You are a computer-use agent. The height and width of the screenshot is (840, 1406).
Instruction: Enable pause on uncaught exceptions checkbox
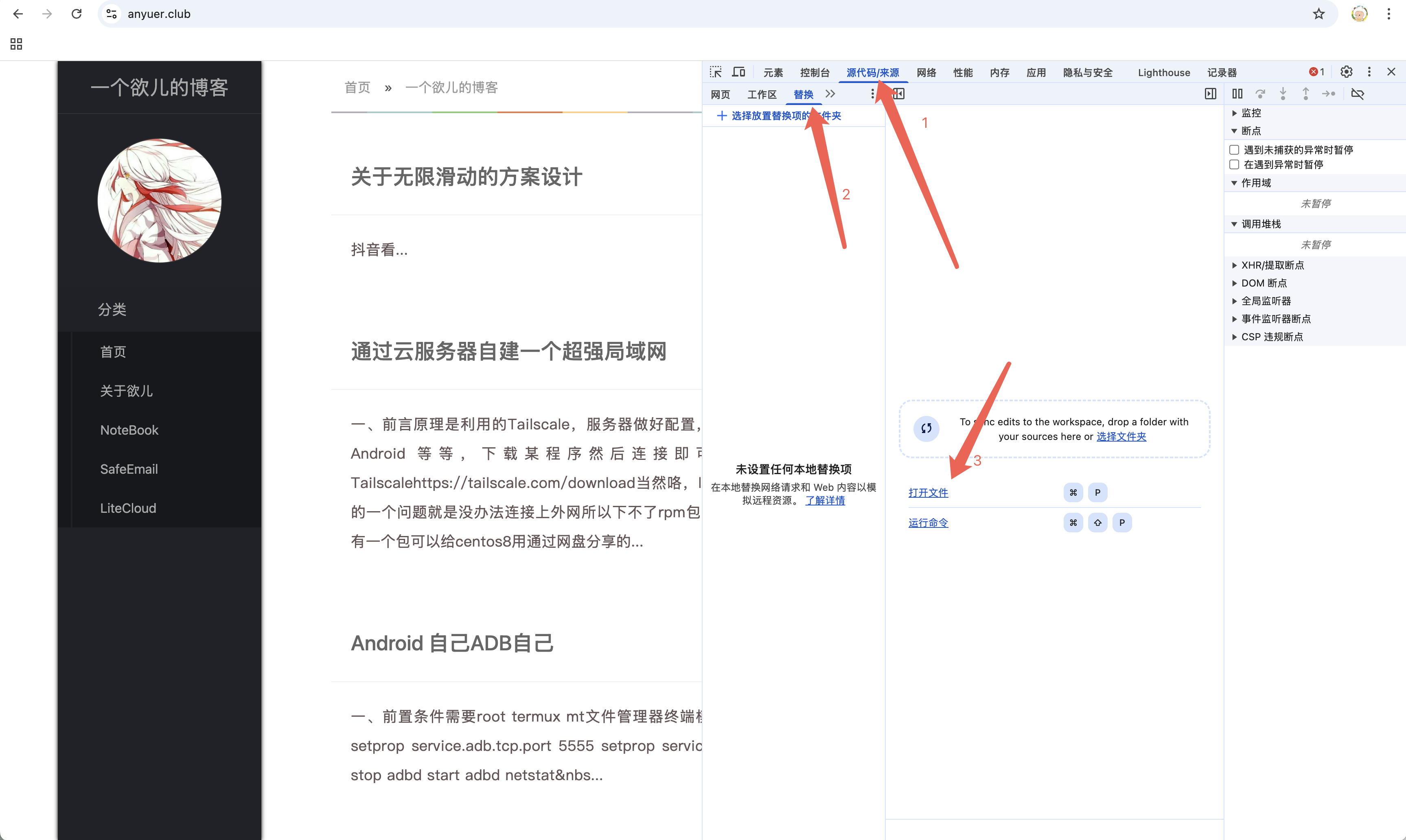click(x=1235, y=150)
